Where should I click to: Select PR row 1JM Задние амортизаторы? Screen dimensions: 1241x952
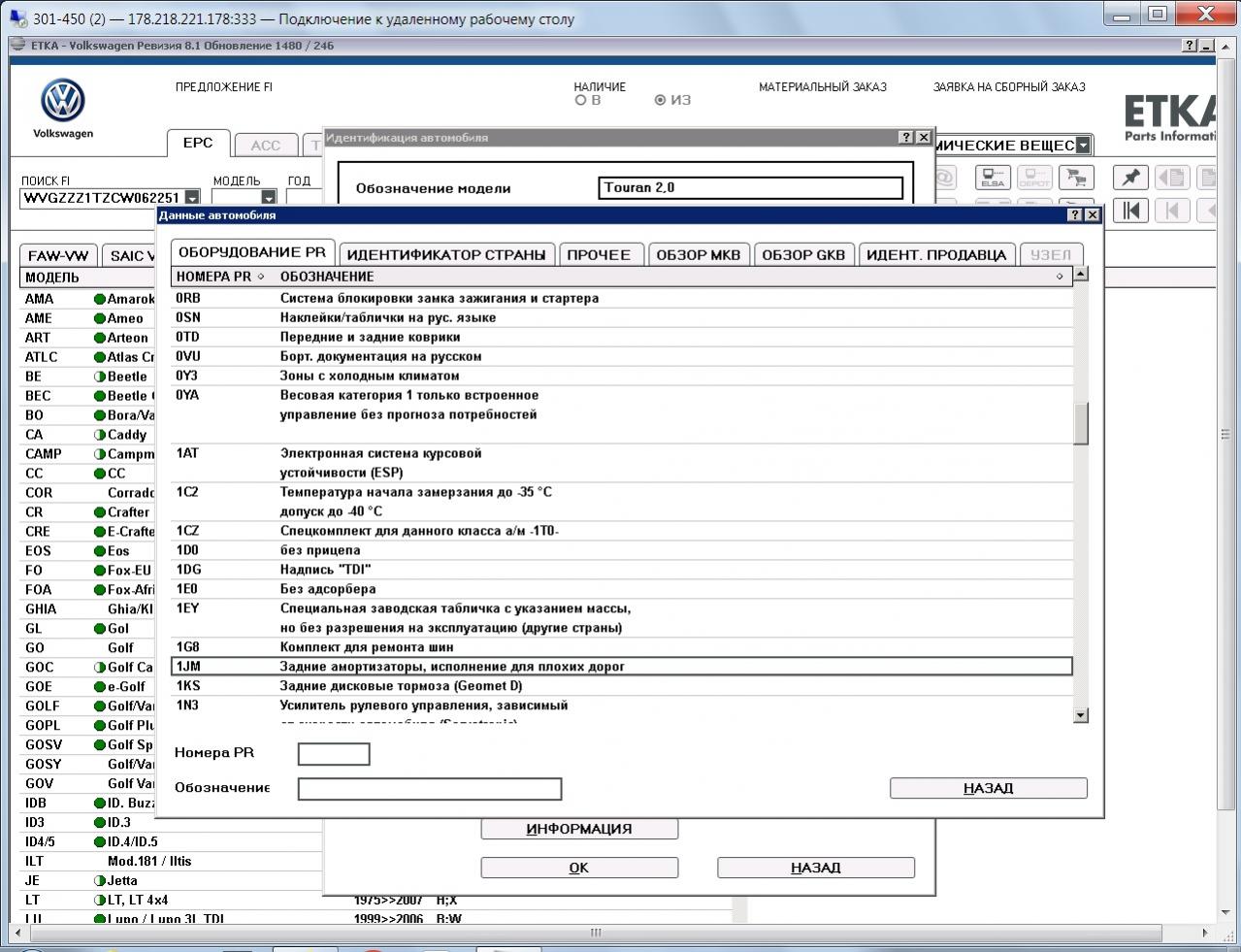click(x=622, y=667)
